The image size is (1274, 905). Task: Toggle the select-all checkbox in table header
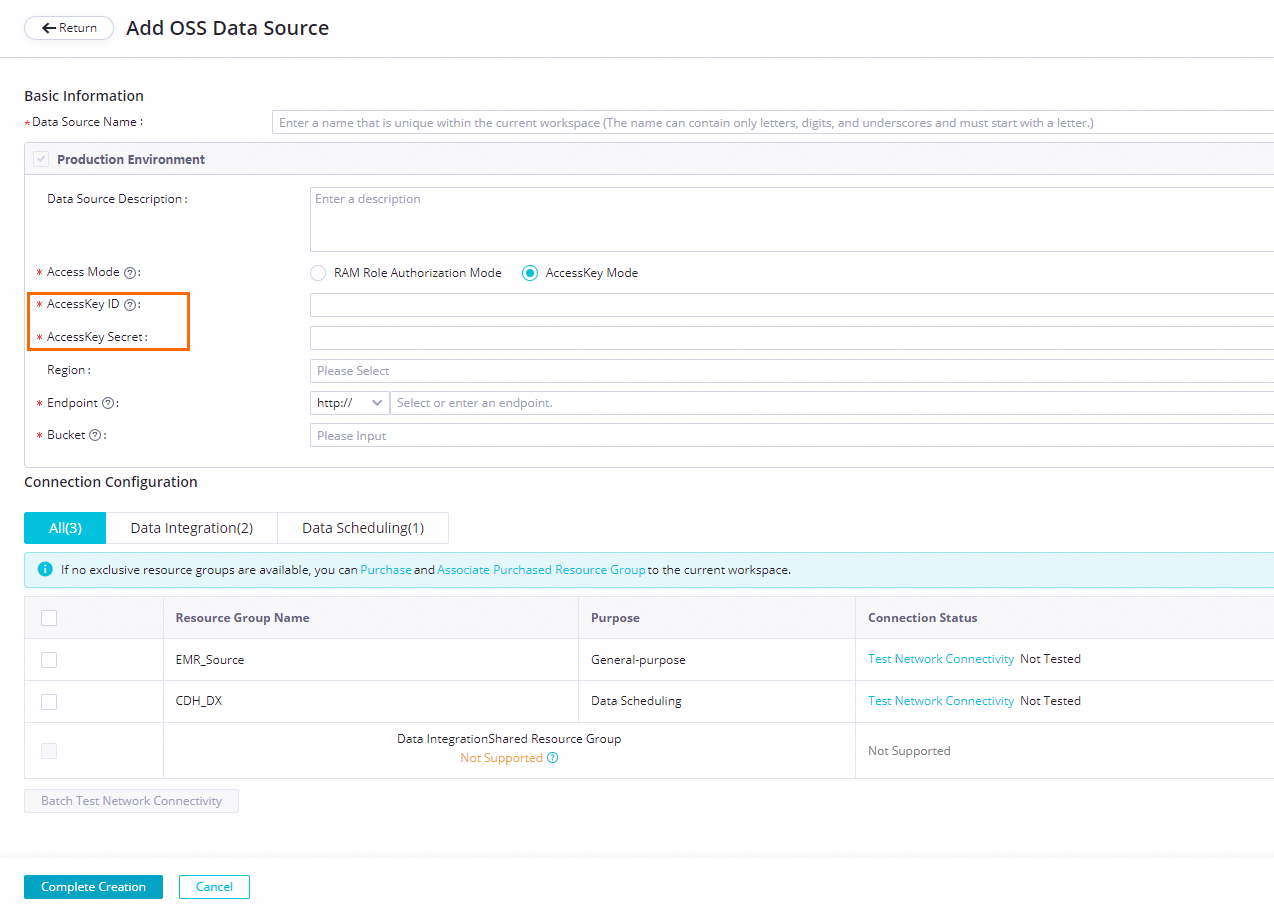point(49,618)
